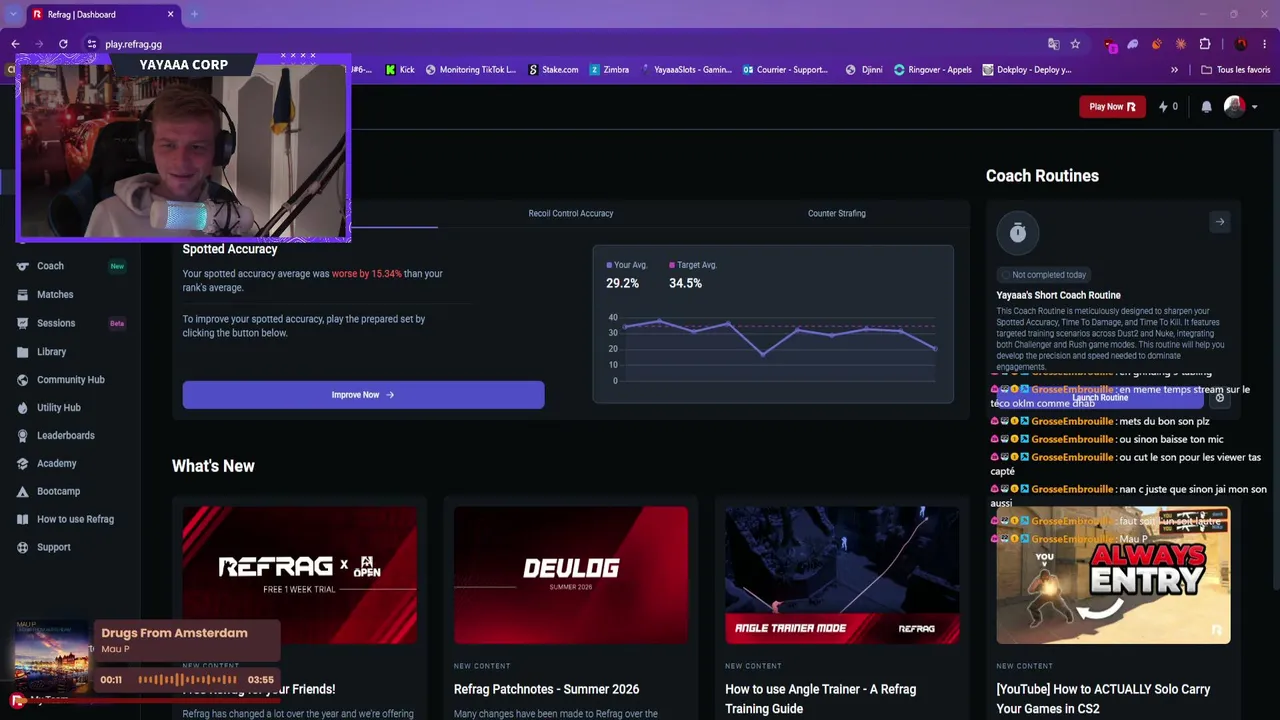
Task: Open Monitoring TikTok bookmark
Action: [x=471, y=70]
